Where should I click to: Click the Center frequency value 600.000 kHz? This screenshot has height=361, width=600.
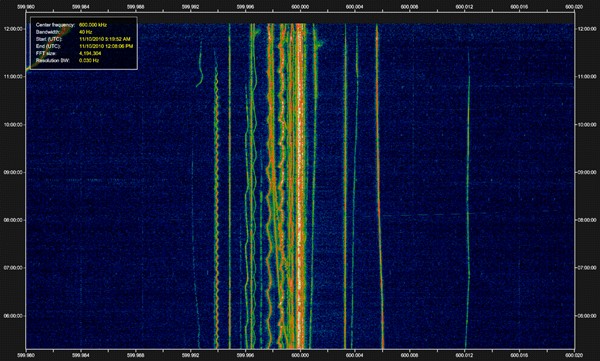tap(93, 25)
